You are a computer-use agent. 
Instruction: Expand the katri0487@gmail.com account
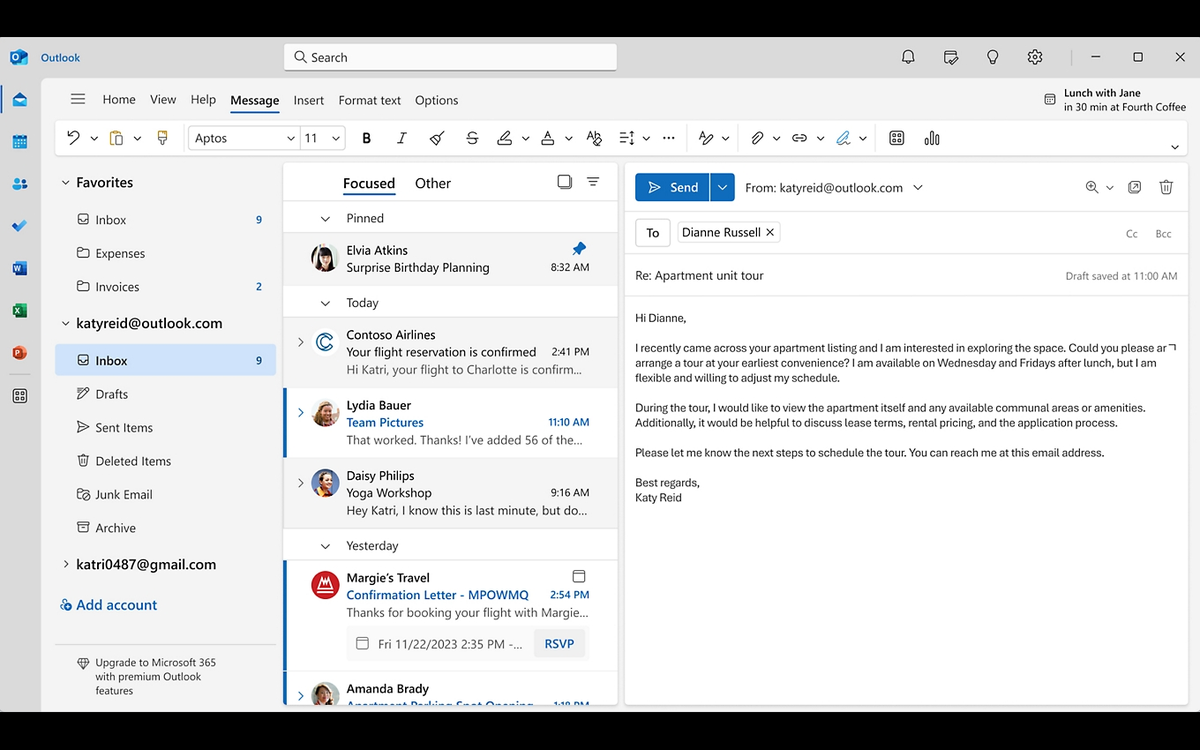65,564
